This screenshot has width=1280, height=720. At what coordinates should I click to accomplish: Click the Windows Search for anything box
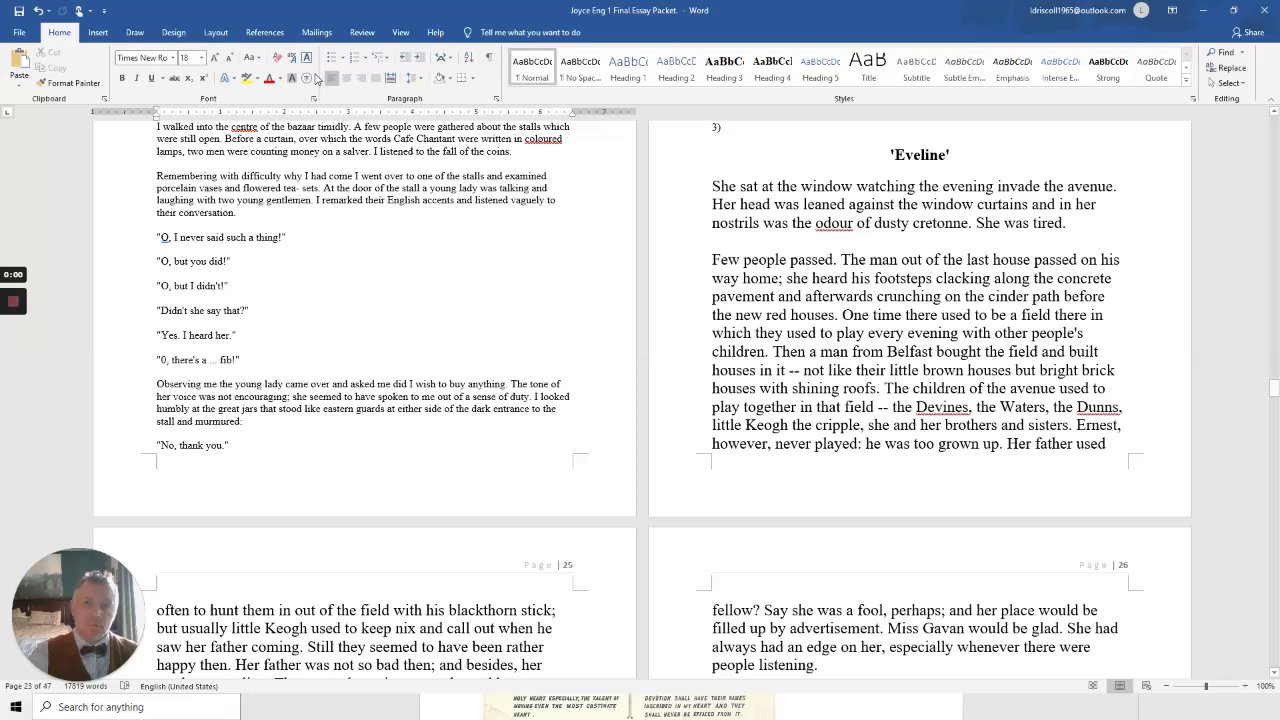[135, 707]
